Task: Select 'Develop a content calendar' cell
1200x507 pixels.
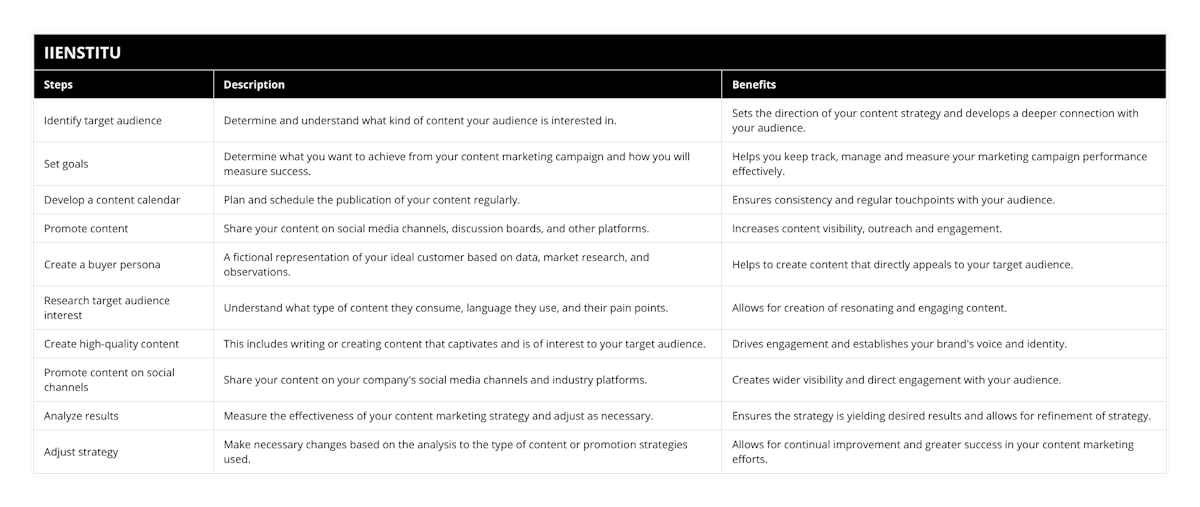Action: (x=112, y=200)
